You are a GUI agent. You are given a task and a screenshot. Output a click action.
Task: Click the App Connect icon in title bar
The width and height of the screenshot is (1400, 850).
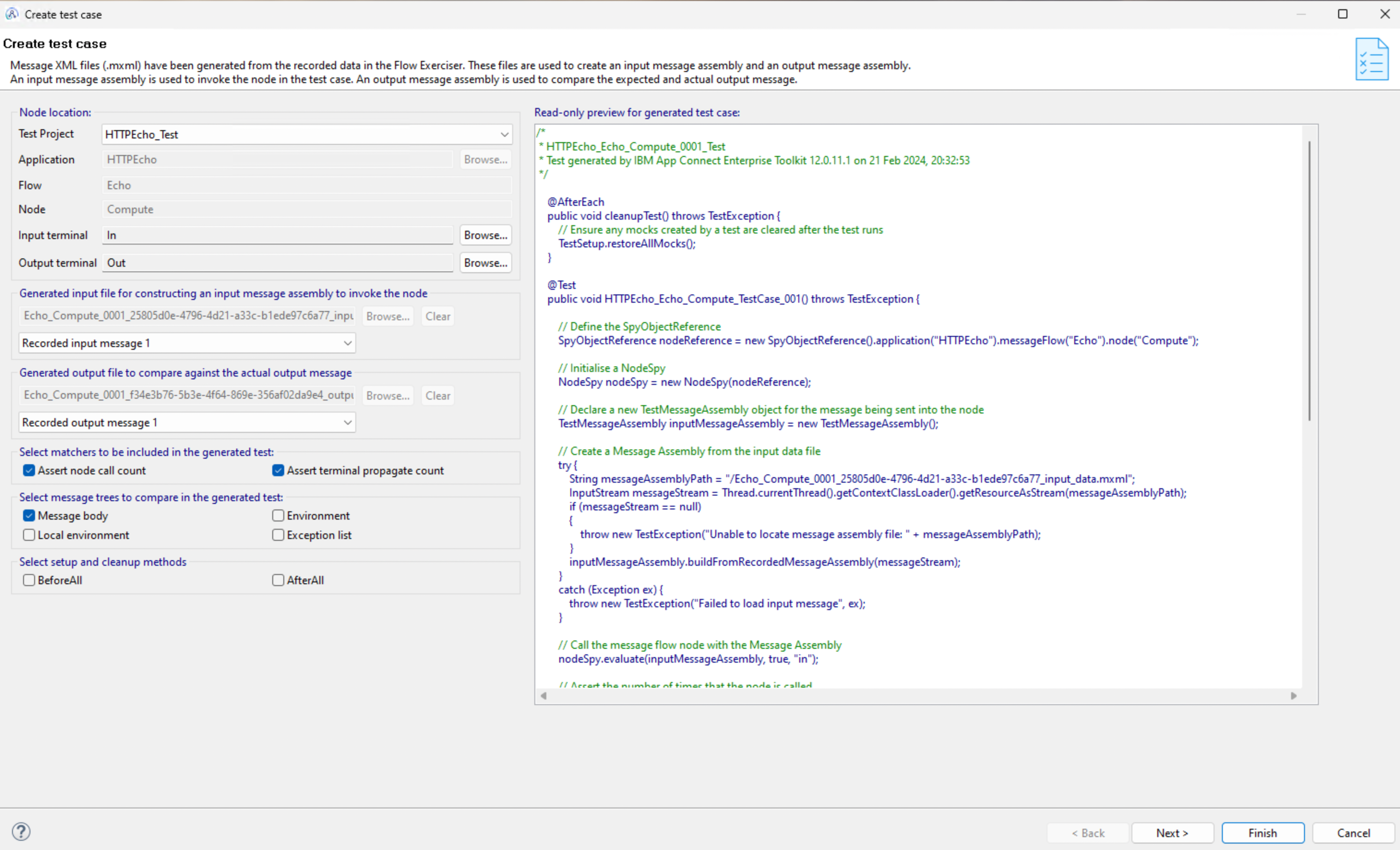coord(12,14)
